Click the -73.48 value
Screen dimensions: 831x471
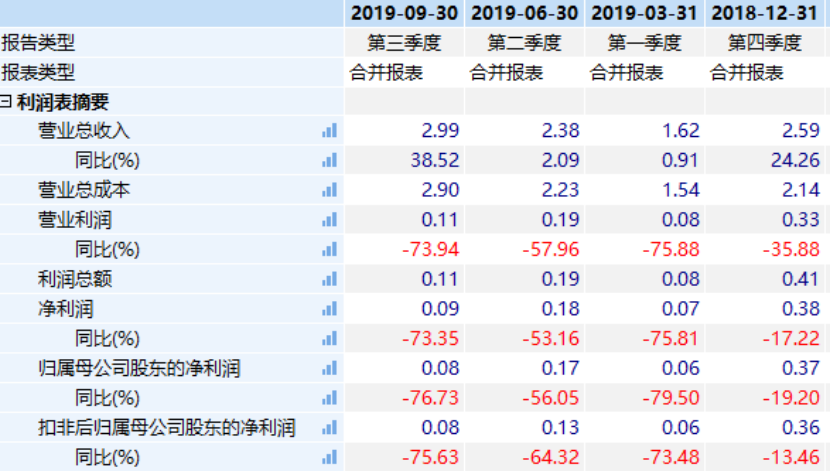pos(671,457)
